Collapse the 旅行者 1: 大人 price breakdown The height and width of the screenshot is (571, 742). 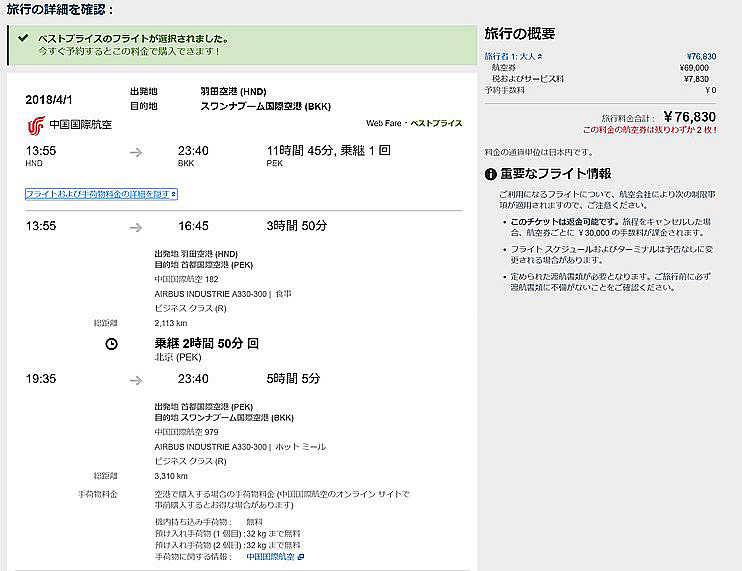513,56
